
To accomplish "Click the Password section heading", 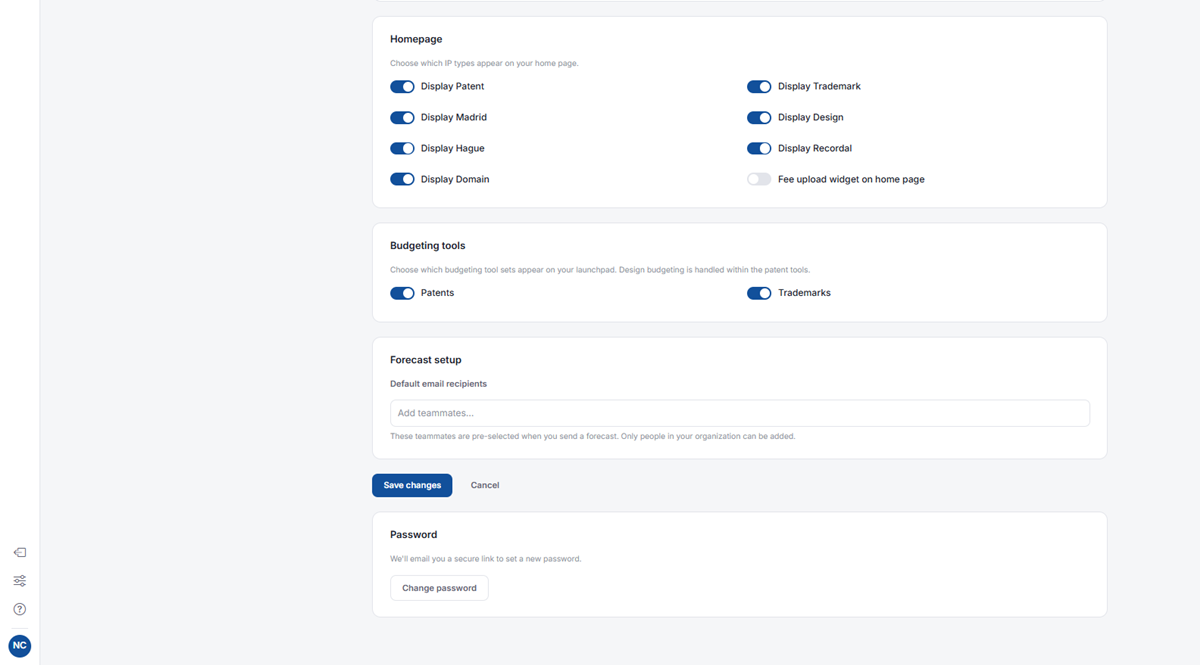I will [x=414, y=534].
